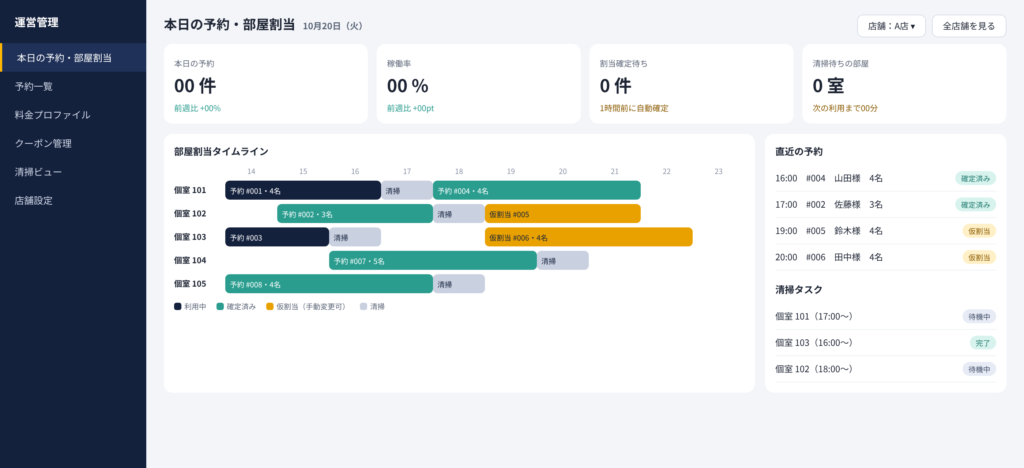This screenshot has width=1024, height=468.
Task: Select the 仮割当 #006・4名 bar
Action: tap(588, 238)
